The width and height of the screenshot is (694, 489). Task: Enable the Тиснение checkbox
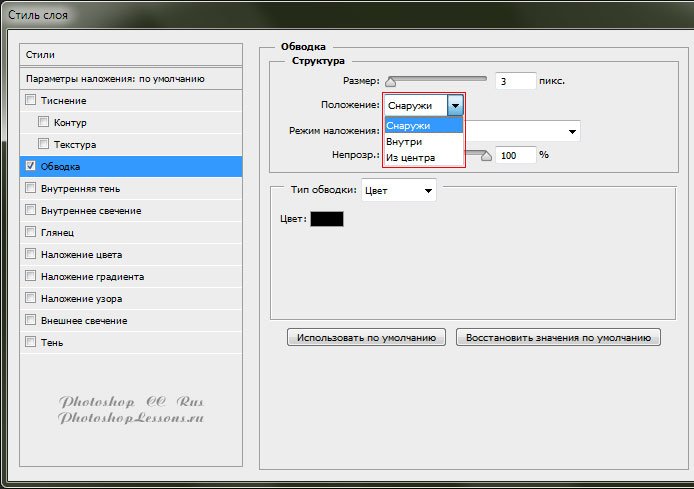(x=30, y=100)
